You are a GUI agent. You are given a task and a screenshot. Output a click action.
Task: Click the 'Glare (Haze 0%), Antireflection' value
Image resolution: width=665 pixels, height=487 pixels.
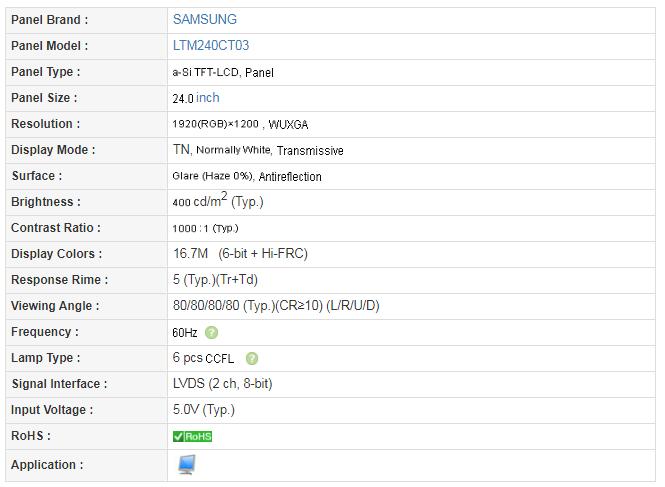[247, 176]
